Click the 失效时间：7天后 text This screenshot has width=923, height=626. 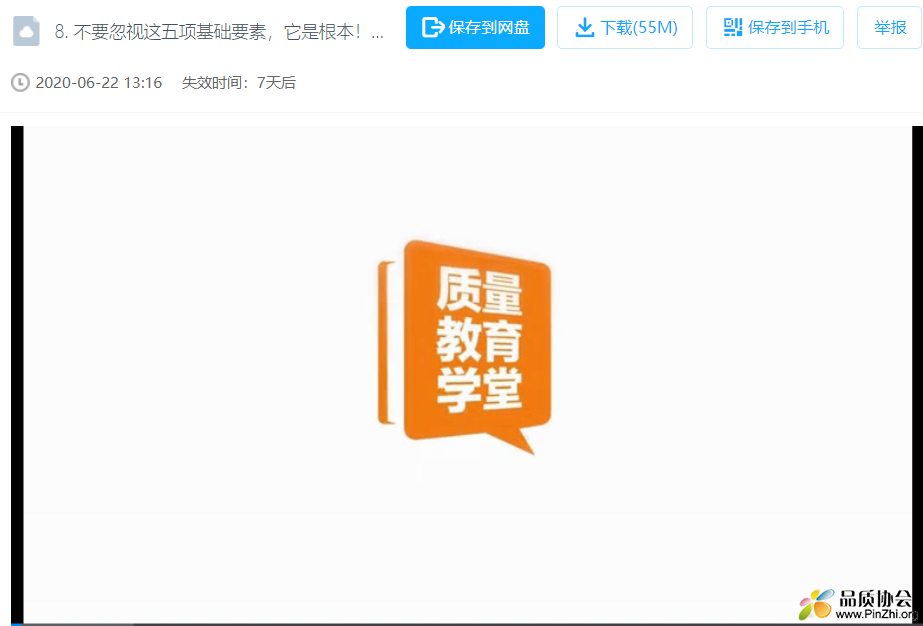pos(238,82)
